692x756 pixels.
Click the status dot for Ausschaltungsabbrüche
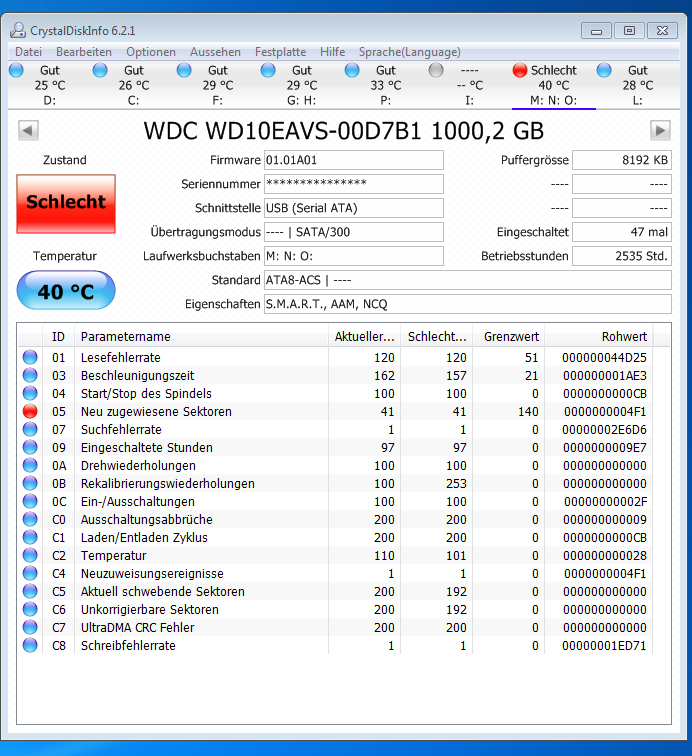[x=30, y=519]
